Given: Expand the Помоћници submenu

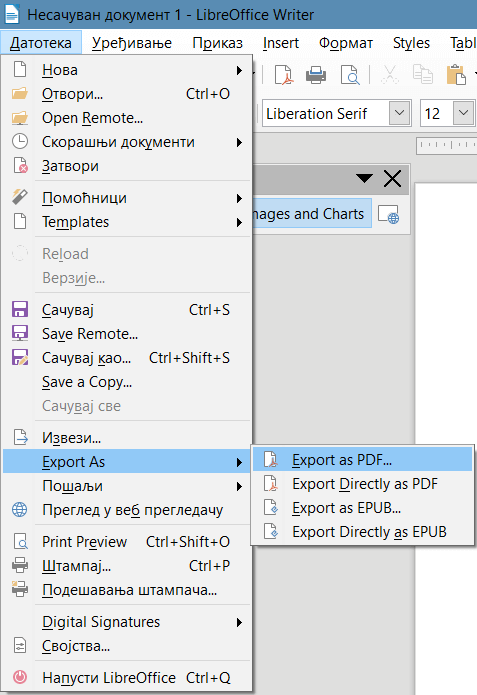Looking at the screenshot, I should pyautogui.click(x=128, y=198).
